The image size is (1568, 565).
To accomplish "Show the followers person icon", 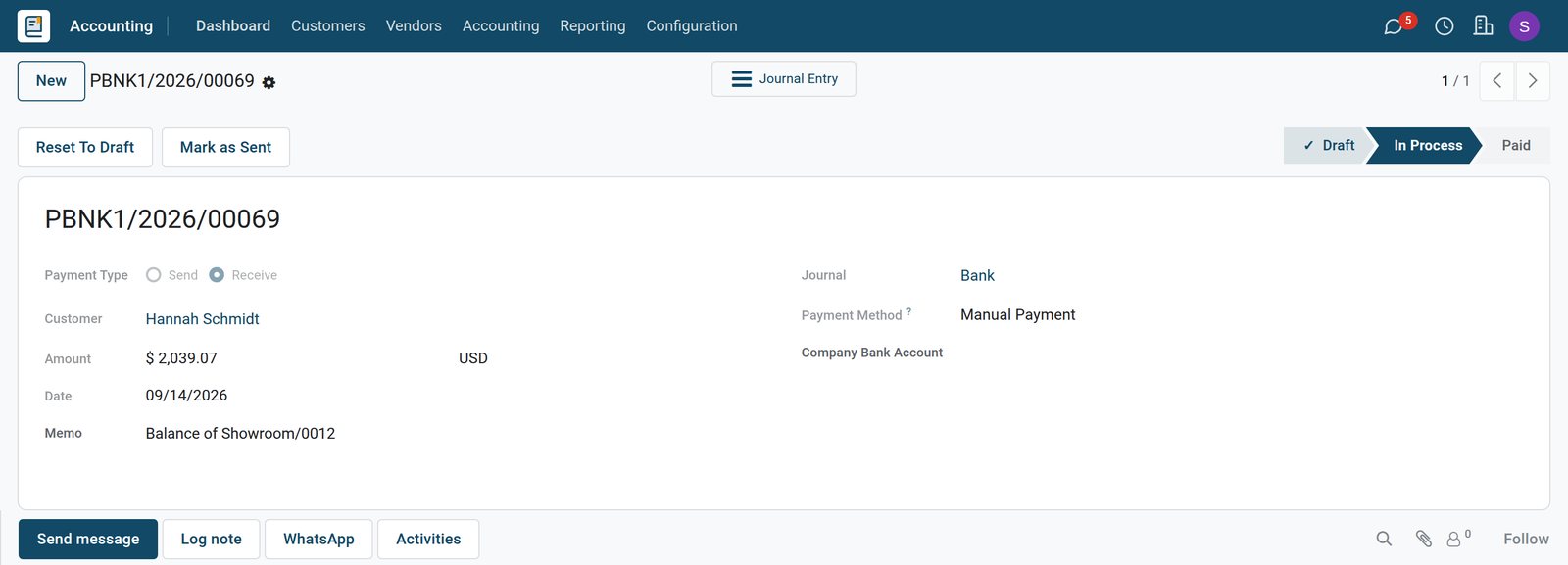I will click(1454, 540).
